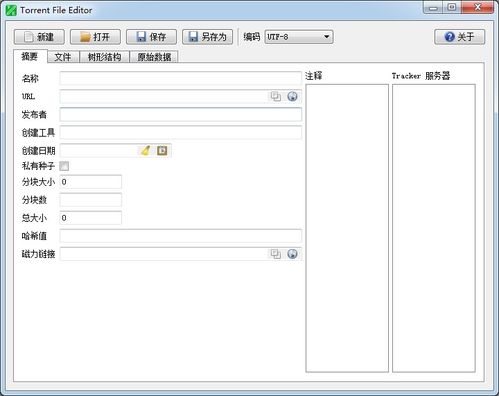Copy URL using the copy icon
This screenshot has width=499, height=396.
275,96
